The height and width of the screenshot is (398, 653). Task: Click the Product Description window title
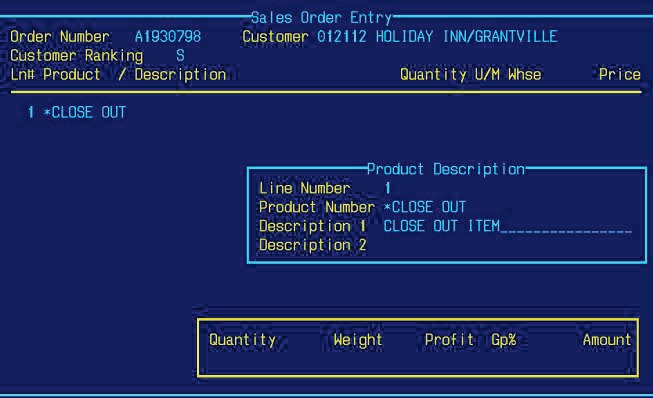coord(446,169)
